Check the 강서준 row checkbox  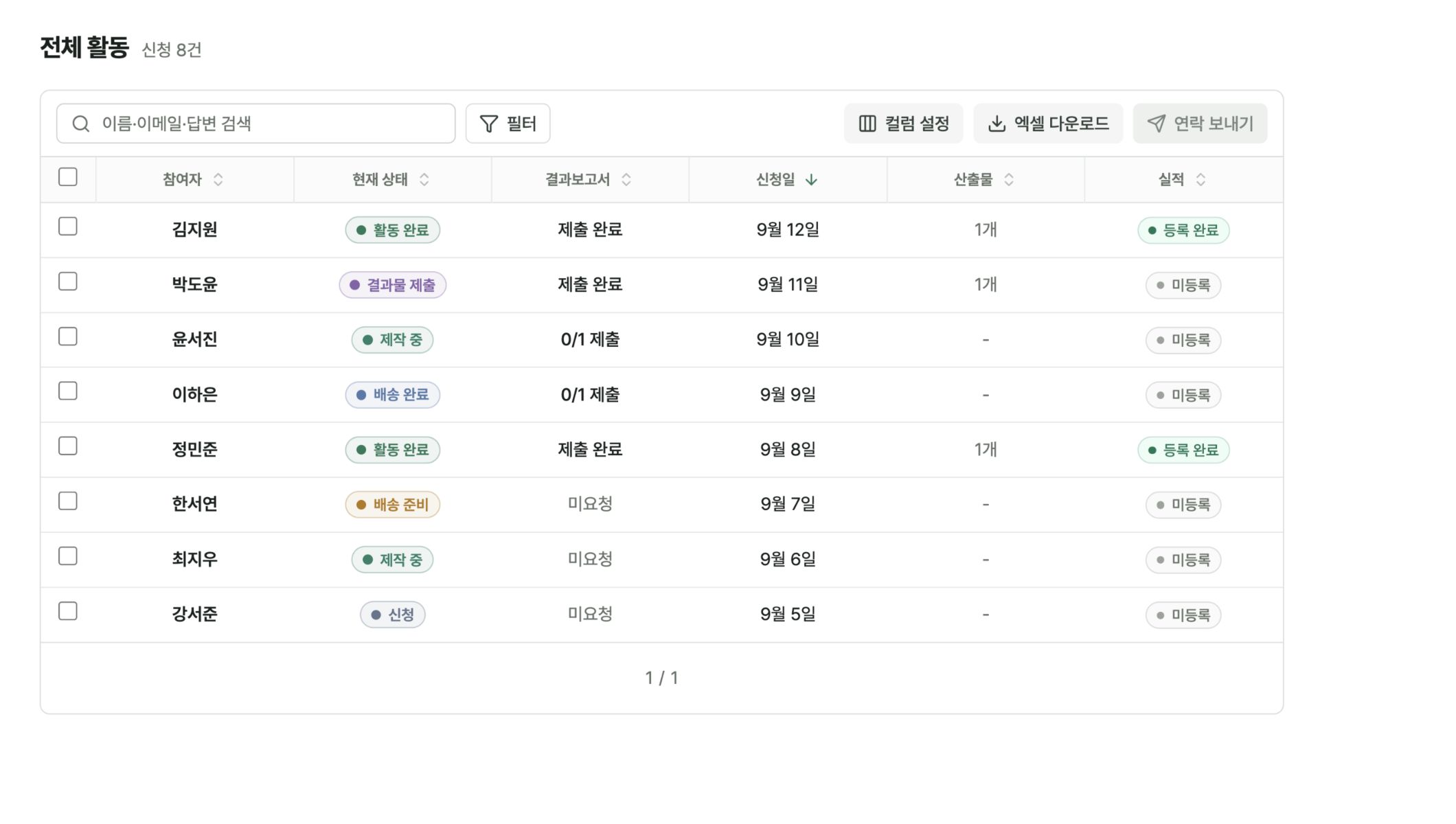tap(68, 611)
